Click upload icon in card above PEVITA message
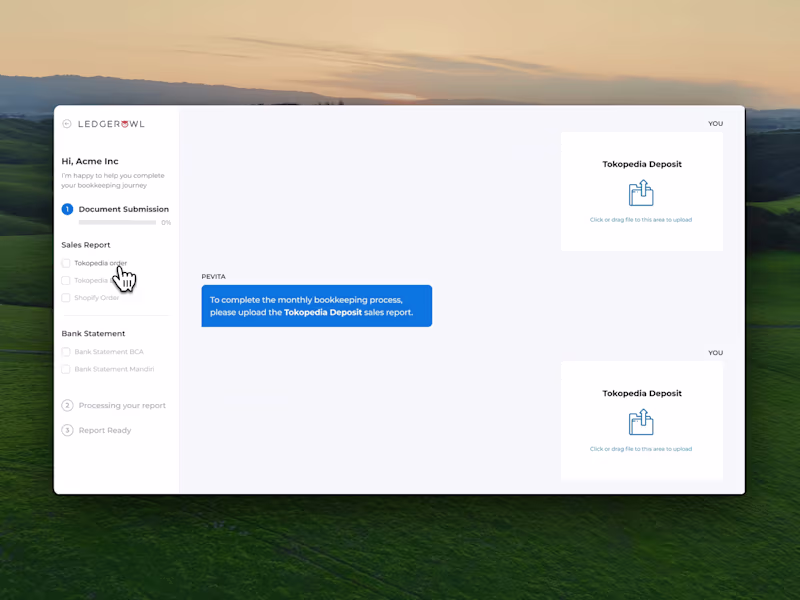800x600 pixels. point(641,193)
